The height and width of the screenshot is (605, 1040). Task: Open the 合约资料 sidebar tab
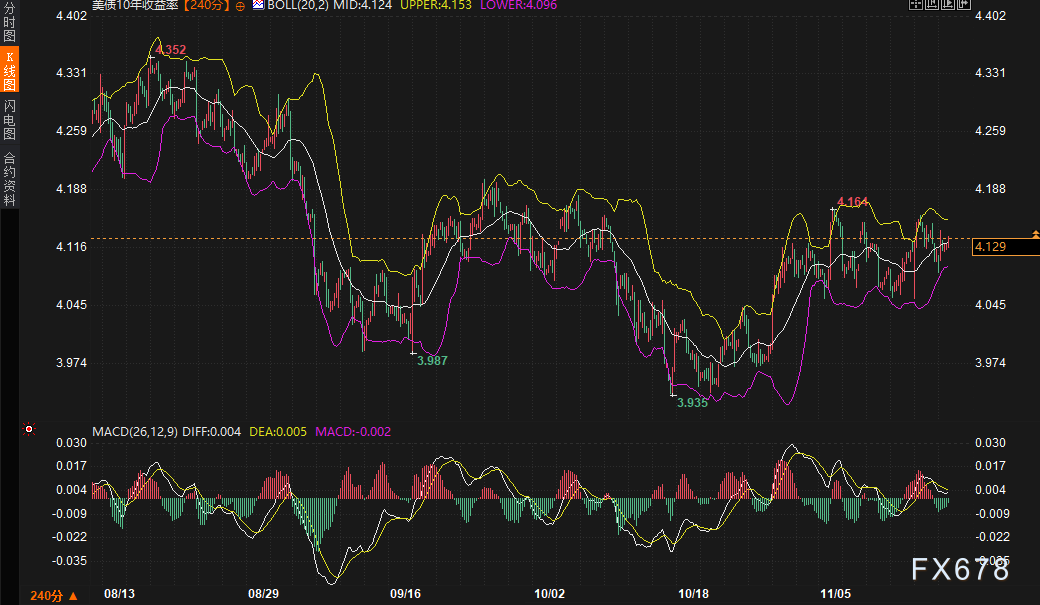(9, 178)
